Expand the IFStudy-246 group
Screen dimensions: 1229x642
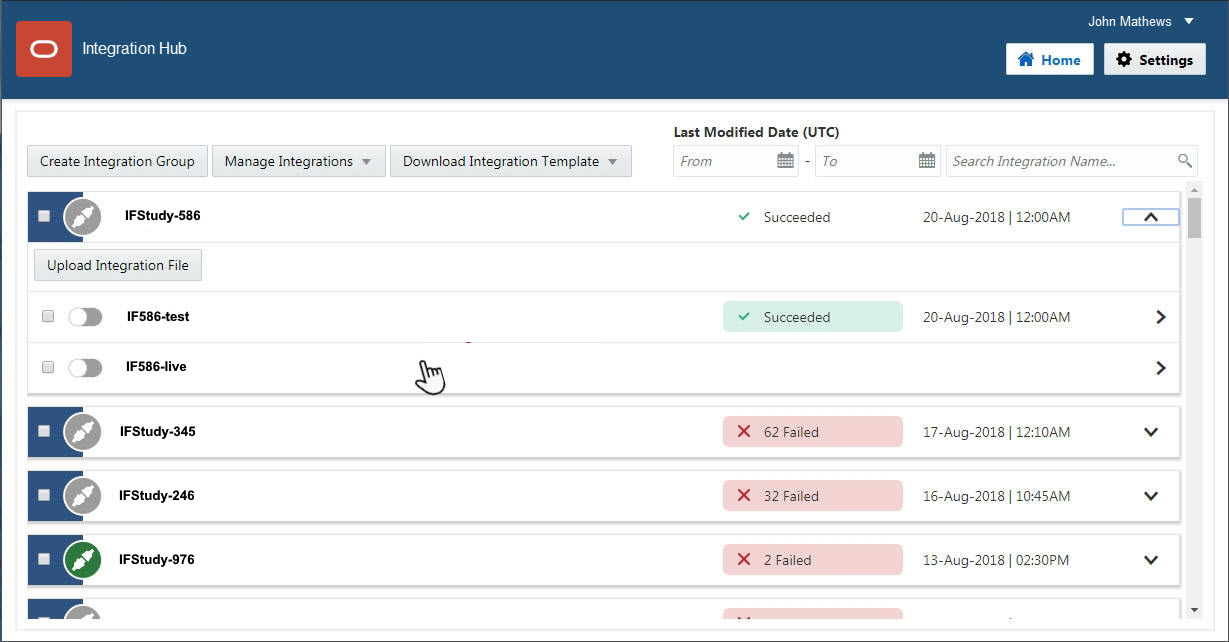click(x=1151, y=496)
